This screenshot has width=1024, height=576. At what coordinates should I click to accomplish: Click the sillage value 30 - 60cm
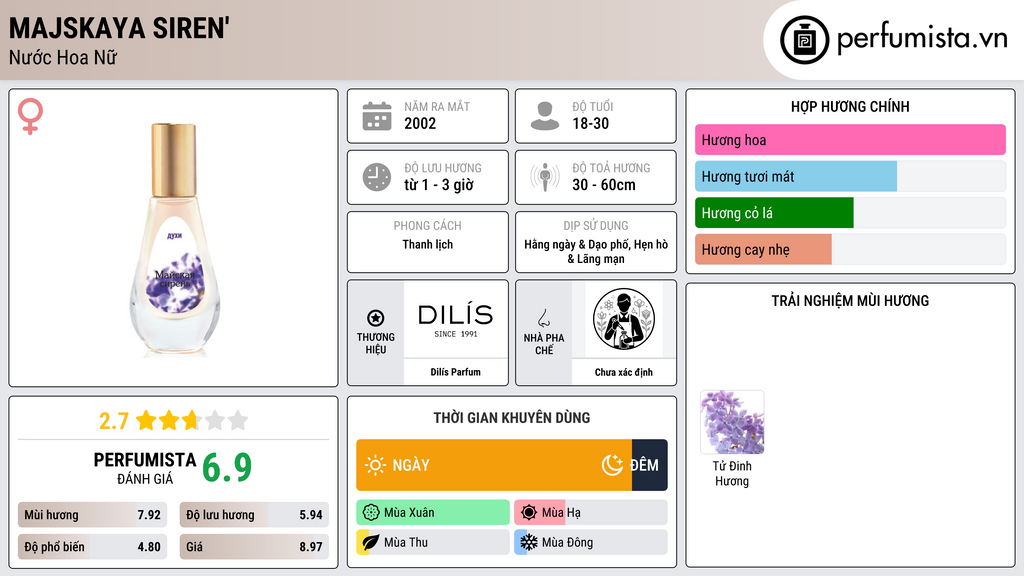604,185
